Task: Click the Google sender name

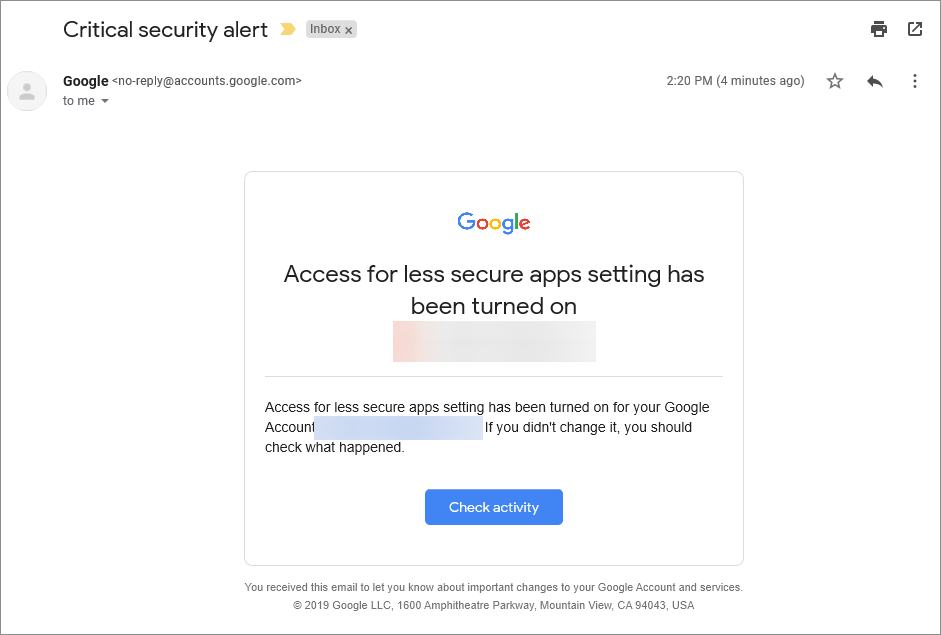Action: 86,80
